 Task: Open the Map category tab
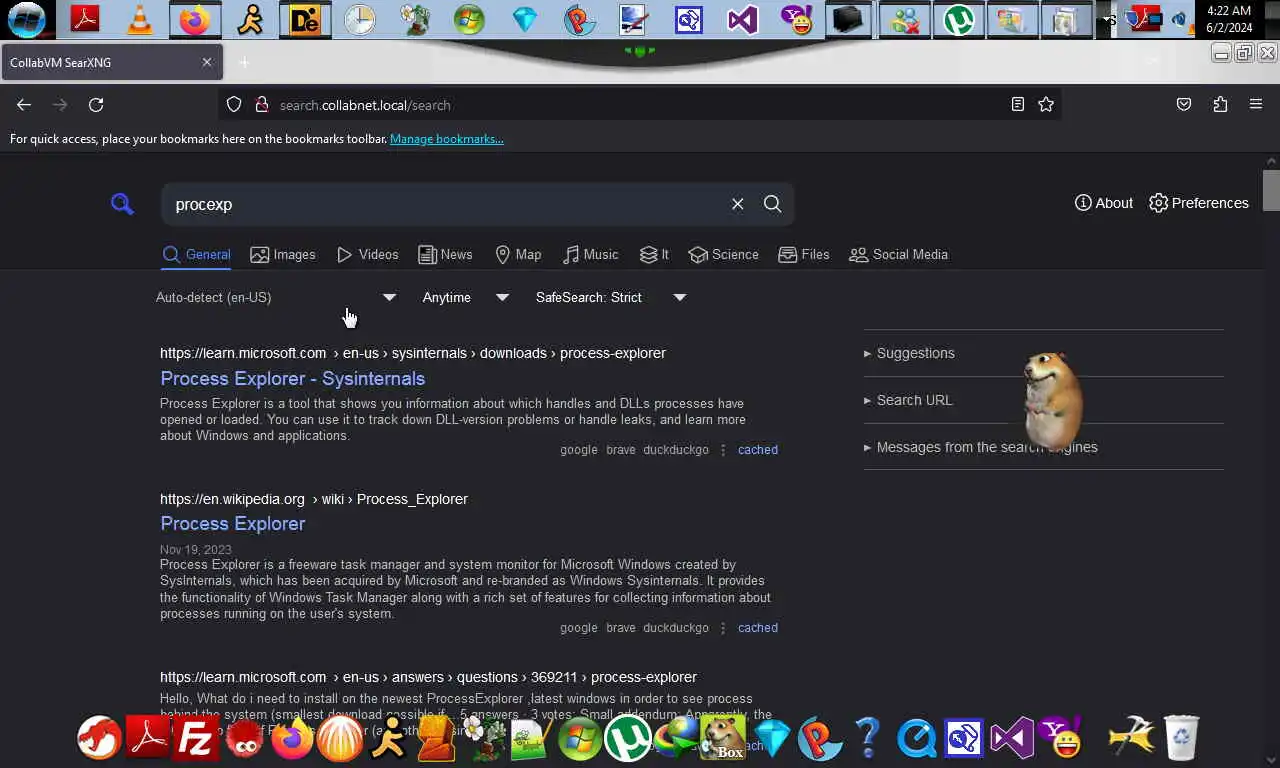coord(518,254)
